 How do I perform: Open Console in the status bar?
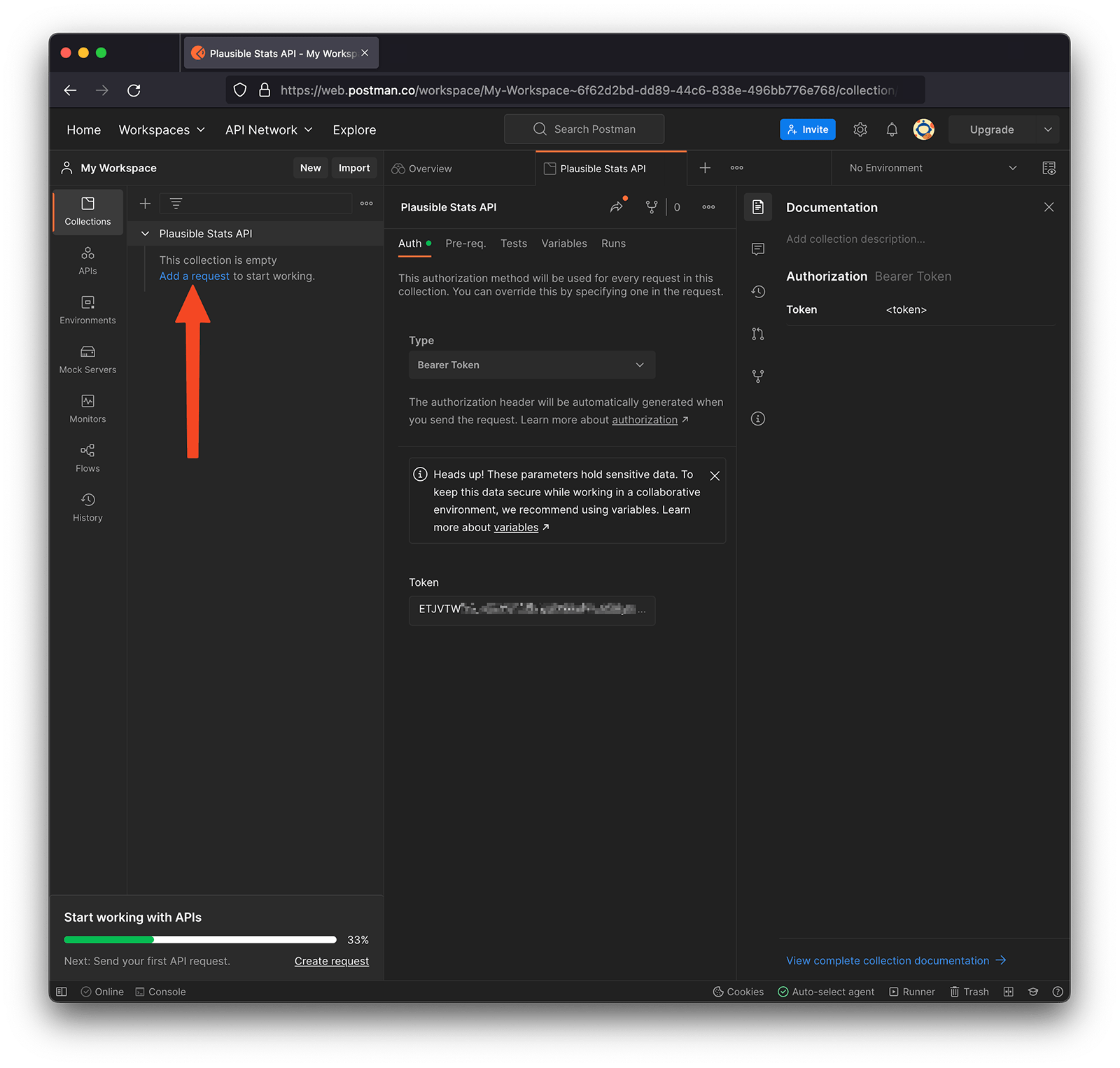160,992
